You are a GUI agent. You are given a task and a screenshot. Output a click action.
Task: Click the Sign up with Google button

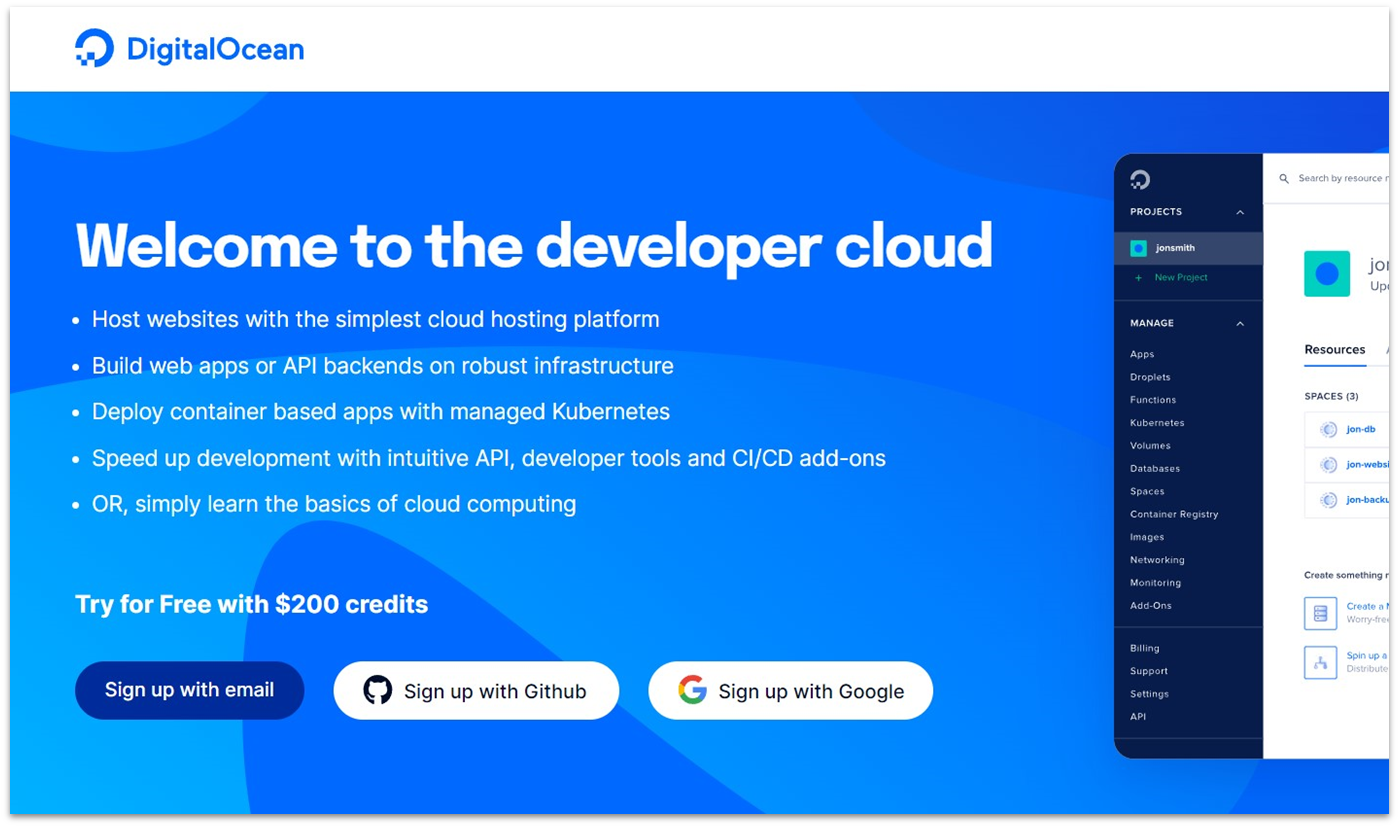790,690
